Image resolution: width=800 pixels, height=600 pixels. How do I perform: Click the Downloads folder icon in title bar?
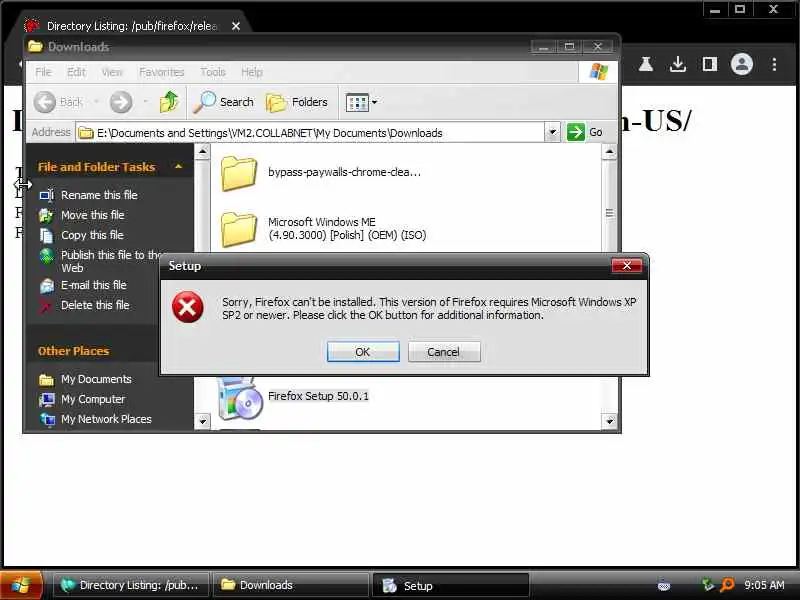coord(35,46)
